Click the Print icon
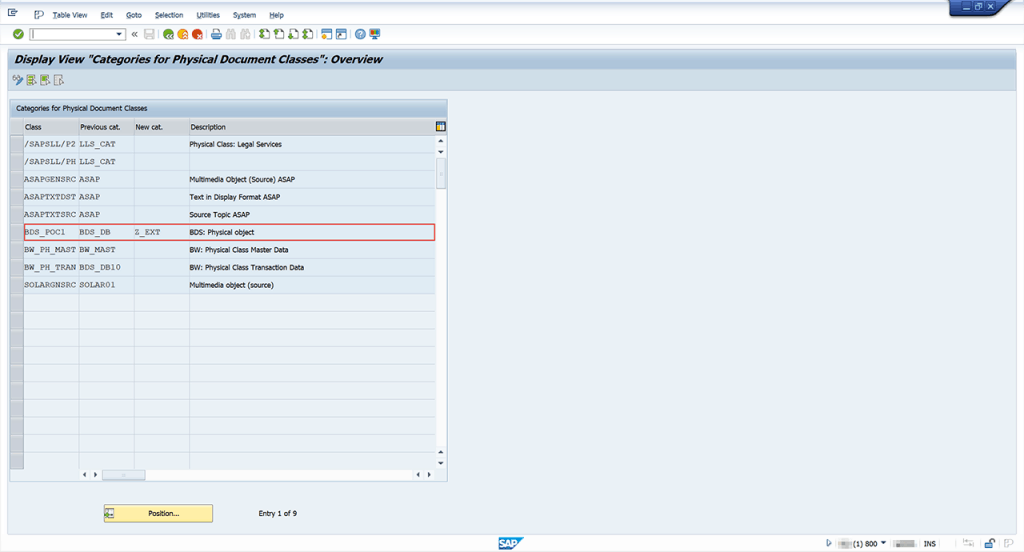Screen dimensions: 1024x552 [216, 34]
